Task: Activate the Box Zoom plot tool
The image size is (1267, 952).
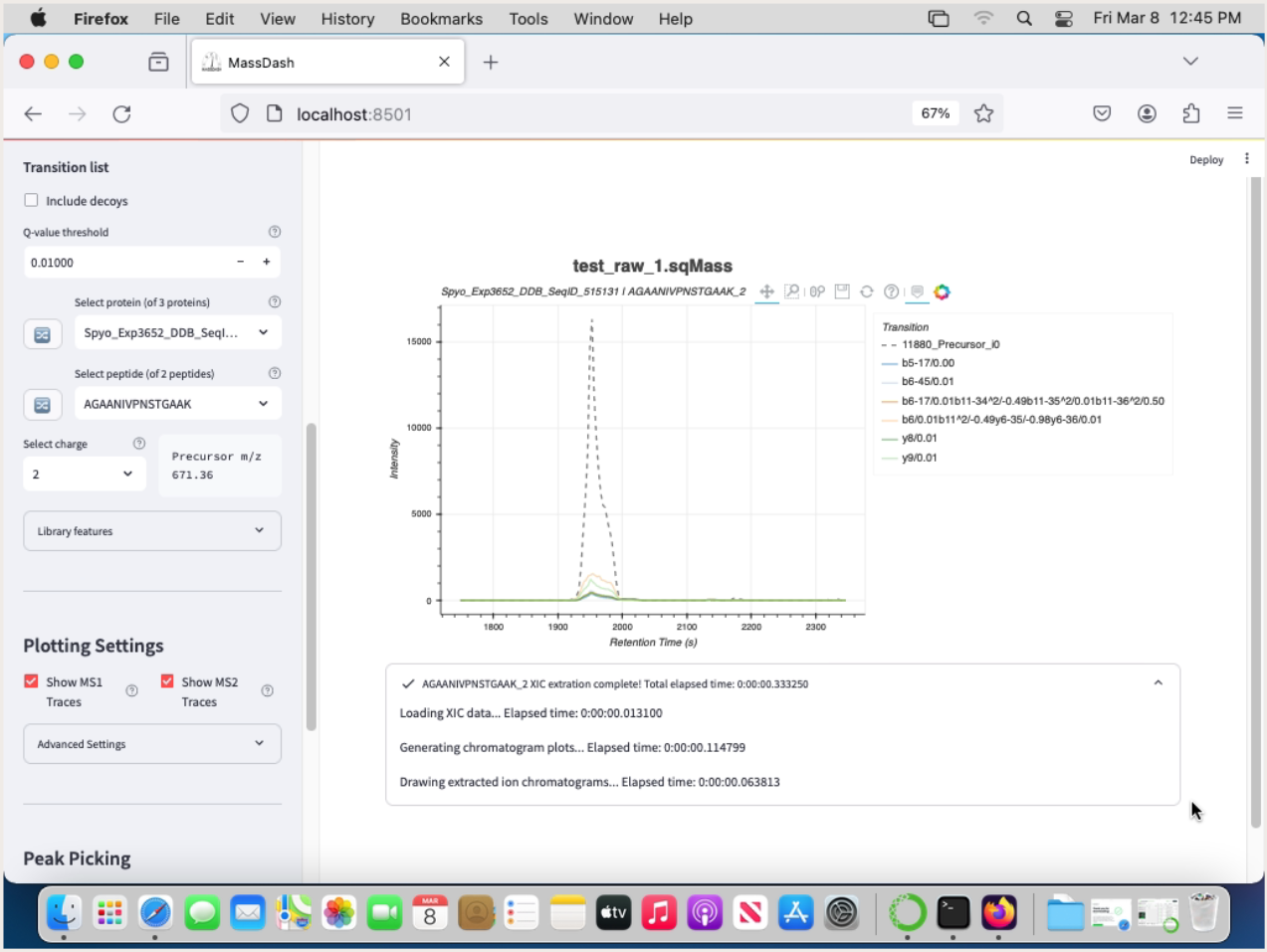Action: [792, 291]
